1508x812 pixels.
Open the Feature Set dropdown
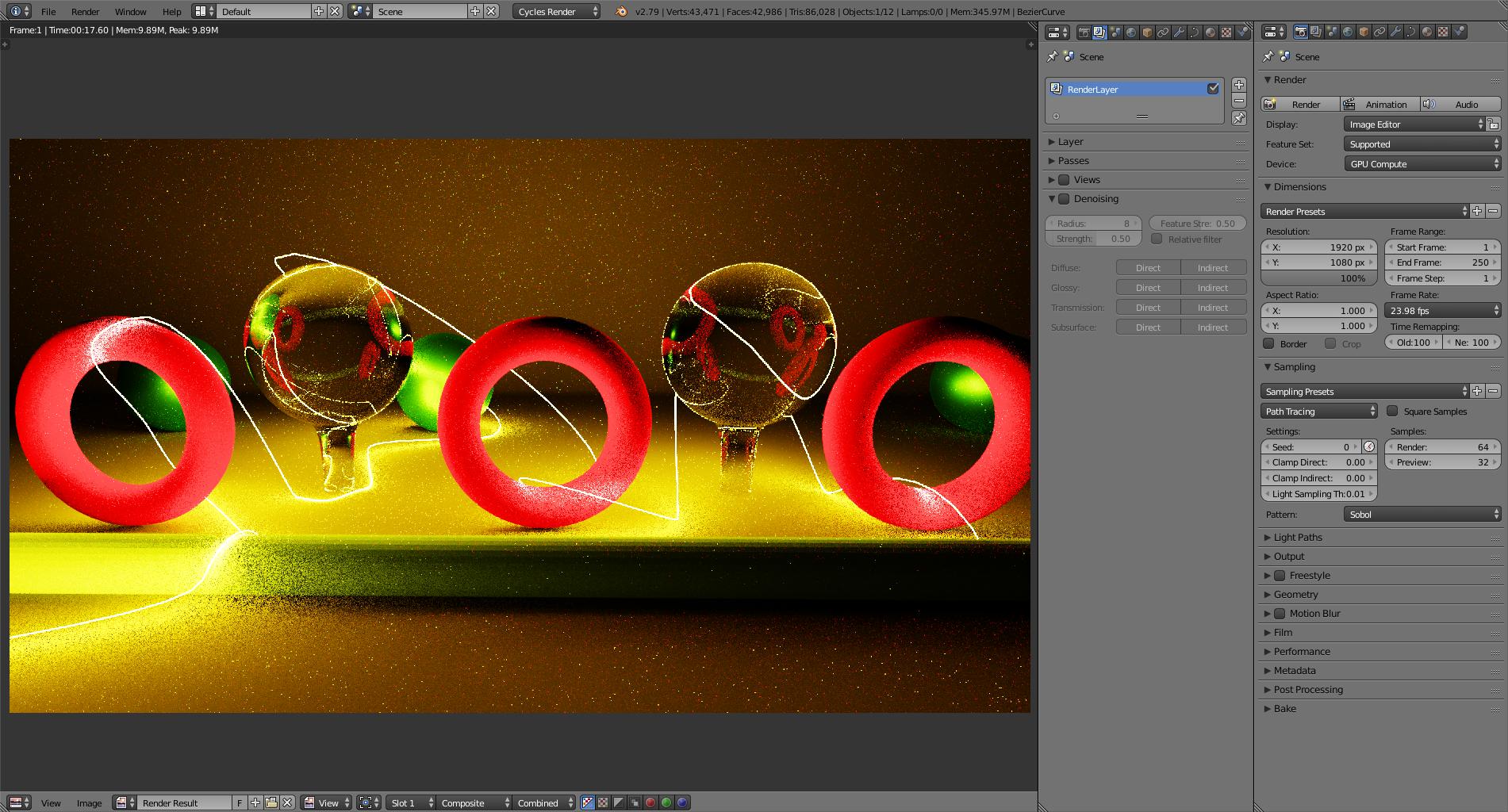(x=1422, y=144)
